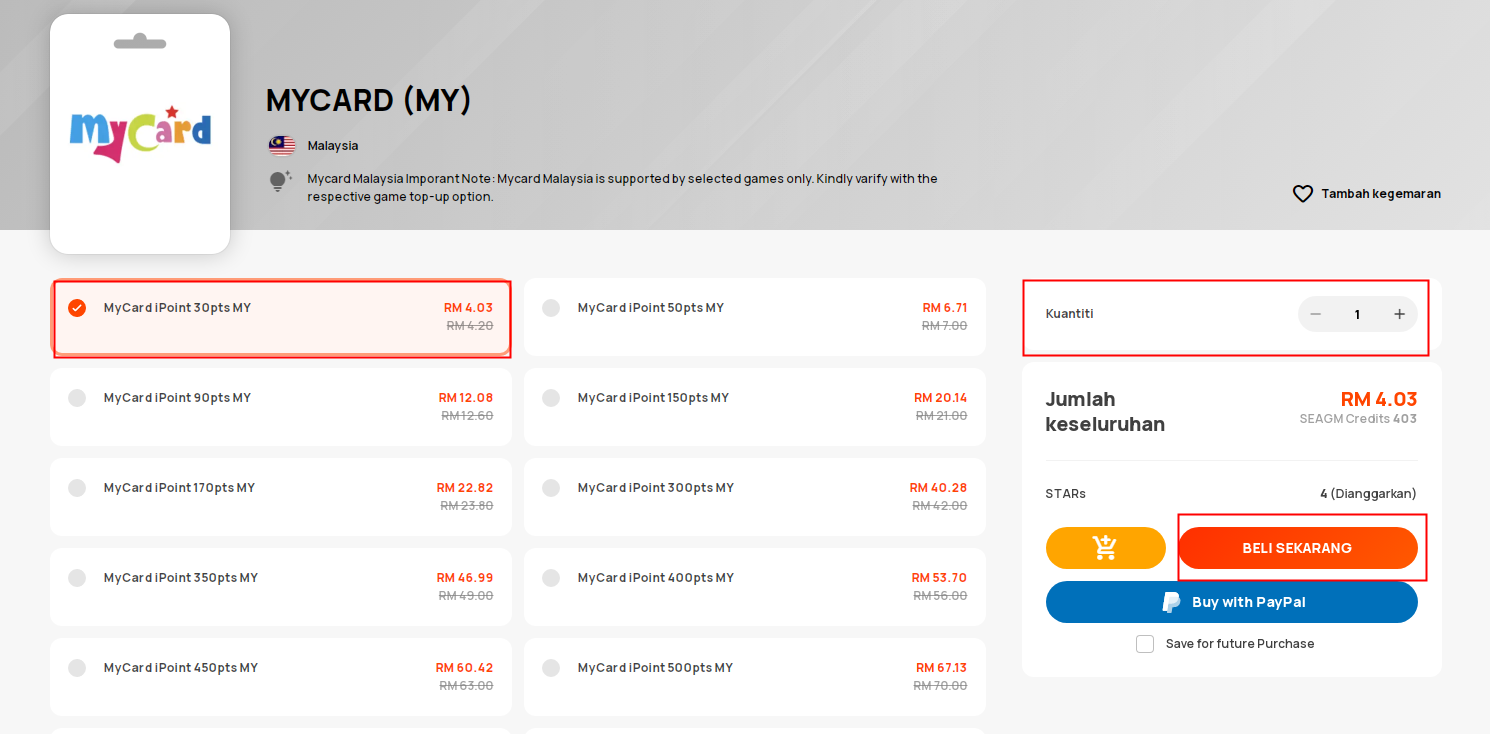Screen dimensions: 1490x734
Task: Click the MyCard logo card image
Action: [x=140, y=134]
